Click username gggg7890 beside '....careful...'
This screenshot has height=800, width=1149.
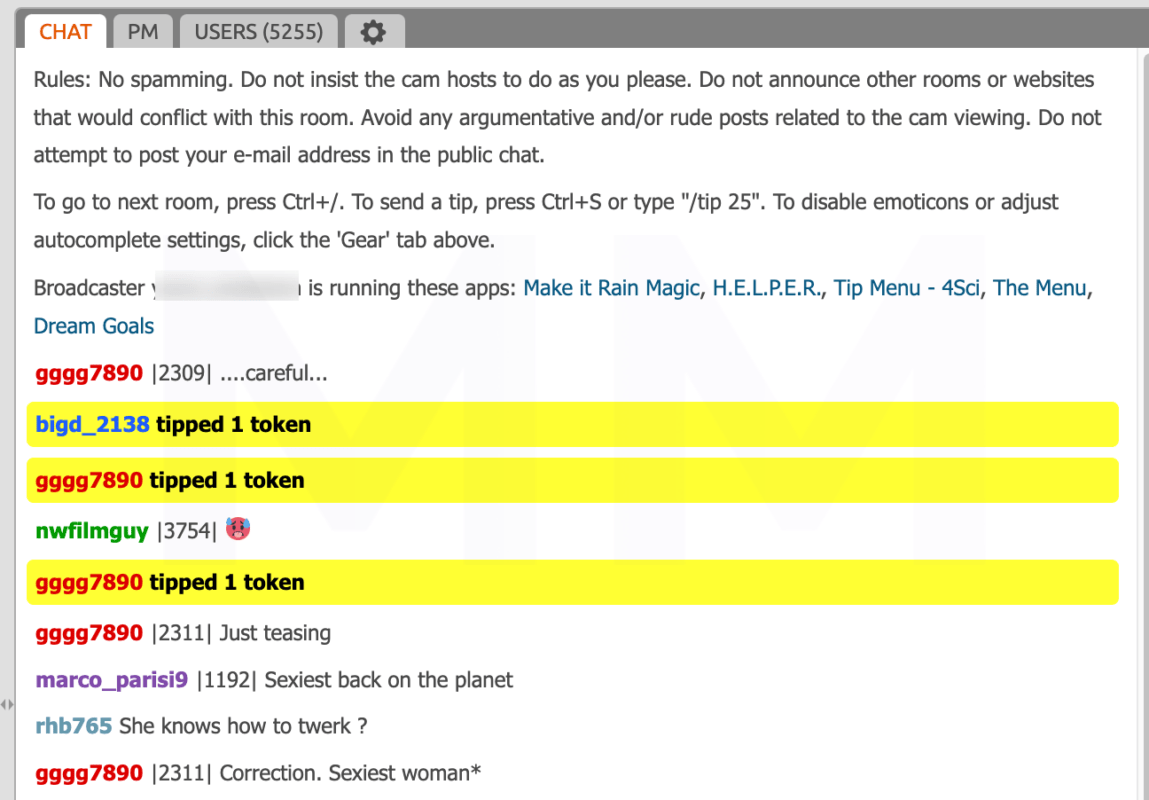click(89, 373)
